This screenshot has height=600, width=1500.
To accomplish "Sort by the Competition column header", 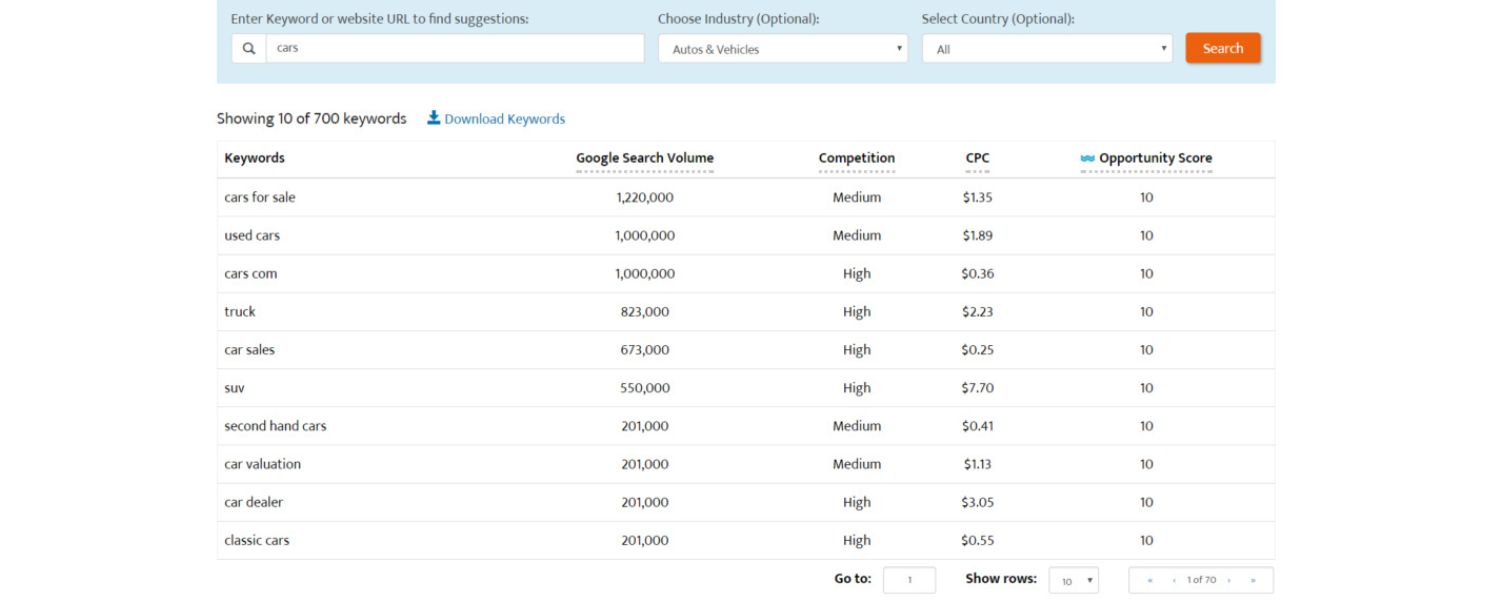I will 856,158.
